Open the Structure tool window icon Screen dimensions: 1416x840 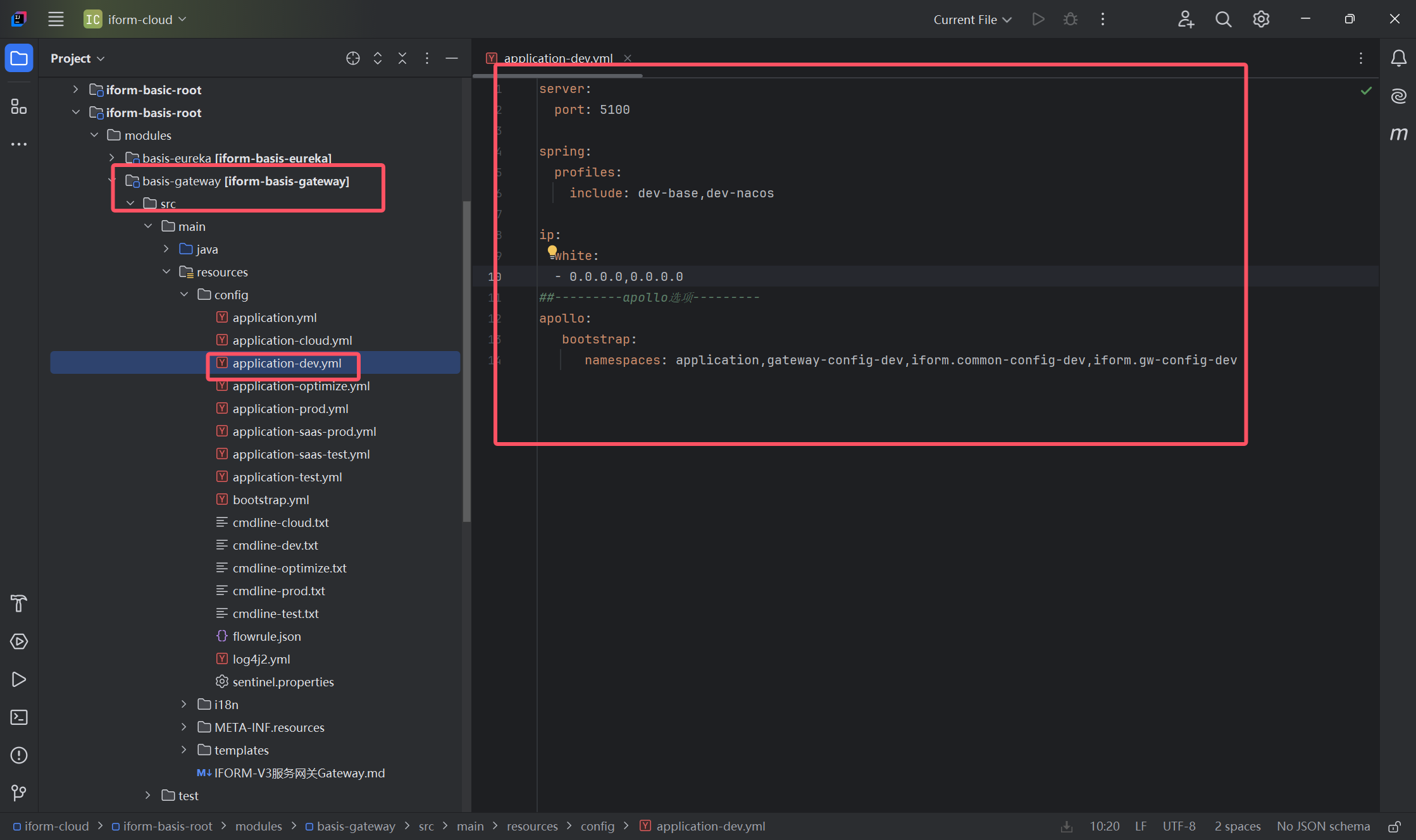pyautogui.click(x=19, y=107)
